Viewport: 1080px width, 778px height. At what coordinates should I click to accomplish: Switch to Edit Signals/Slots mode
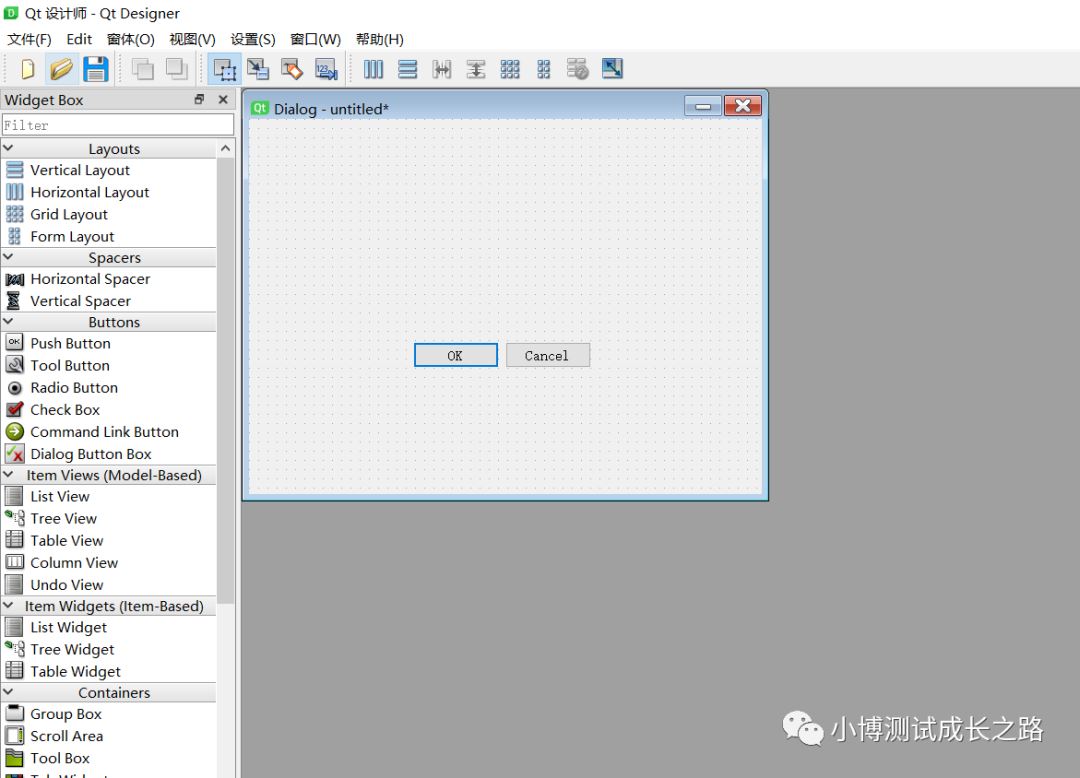(259, 69)
